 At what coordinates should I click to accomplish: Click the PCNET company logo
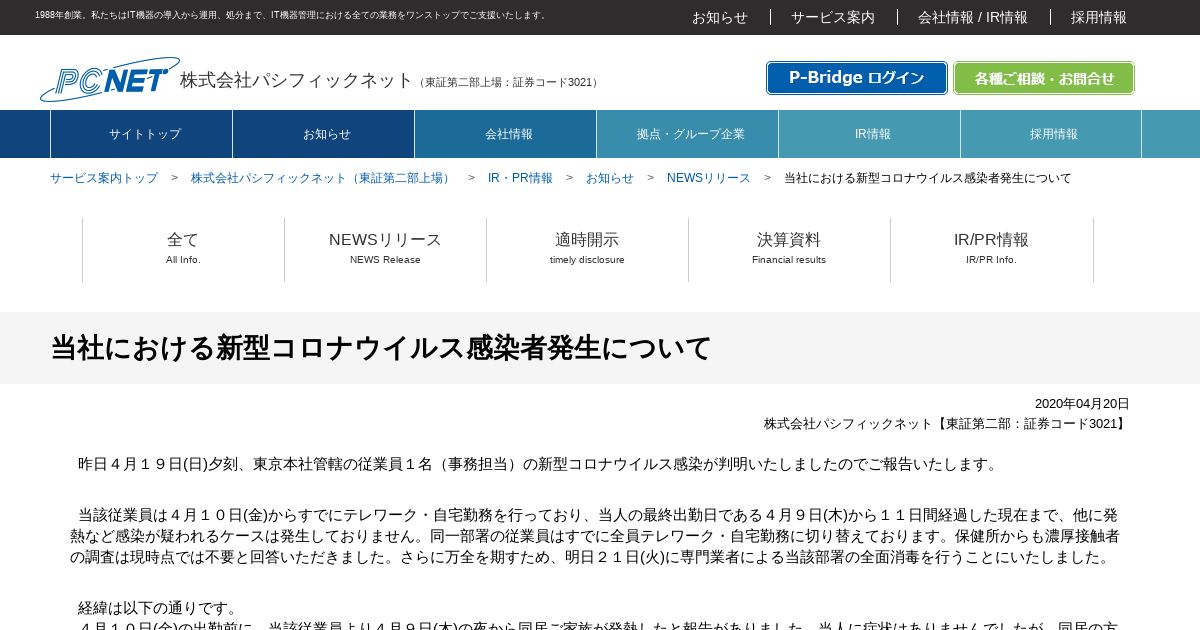[110, 79]
